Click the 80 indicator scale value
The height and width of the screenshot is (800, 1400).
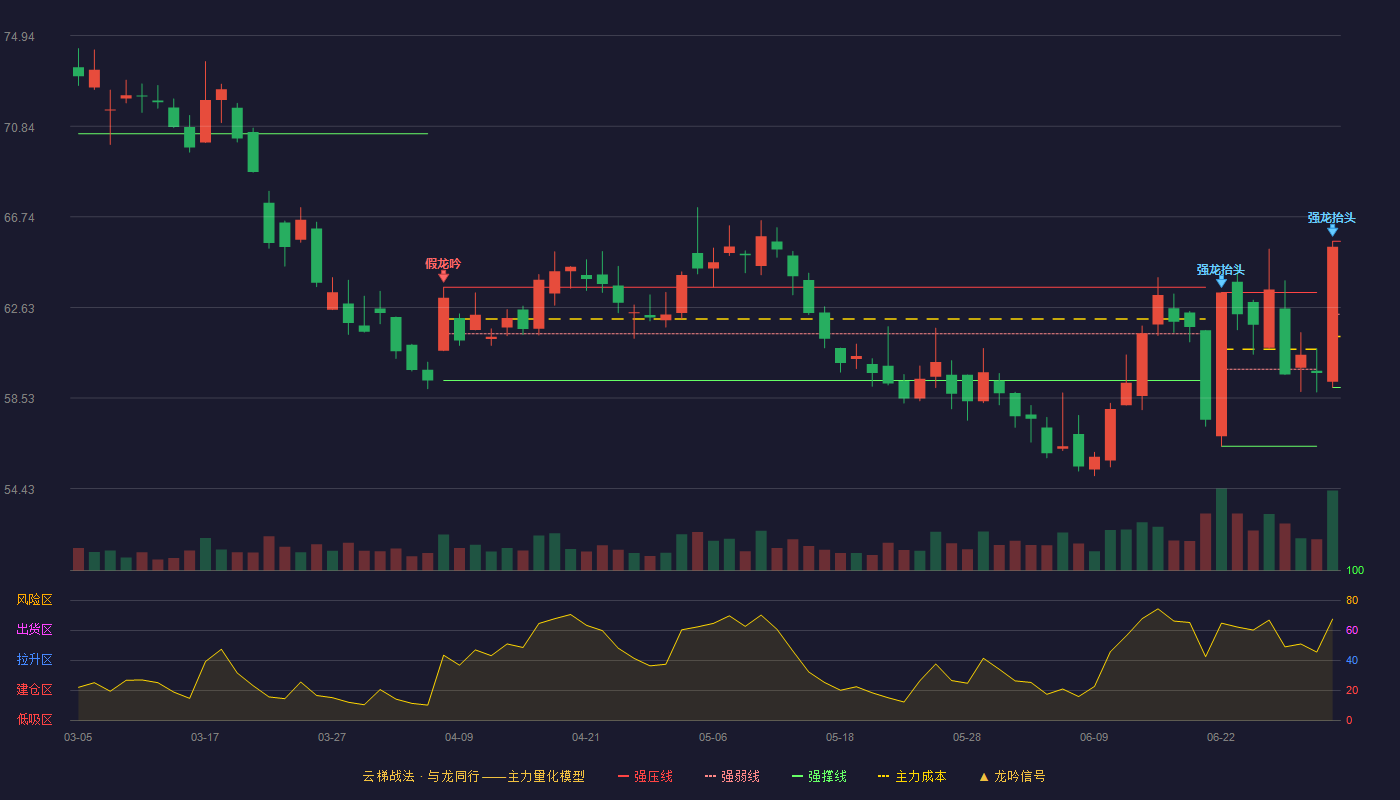point(1352,600)
